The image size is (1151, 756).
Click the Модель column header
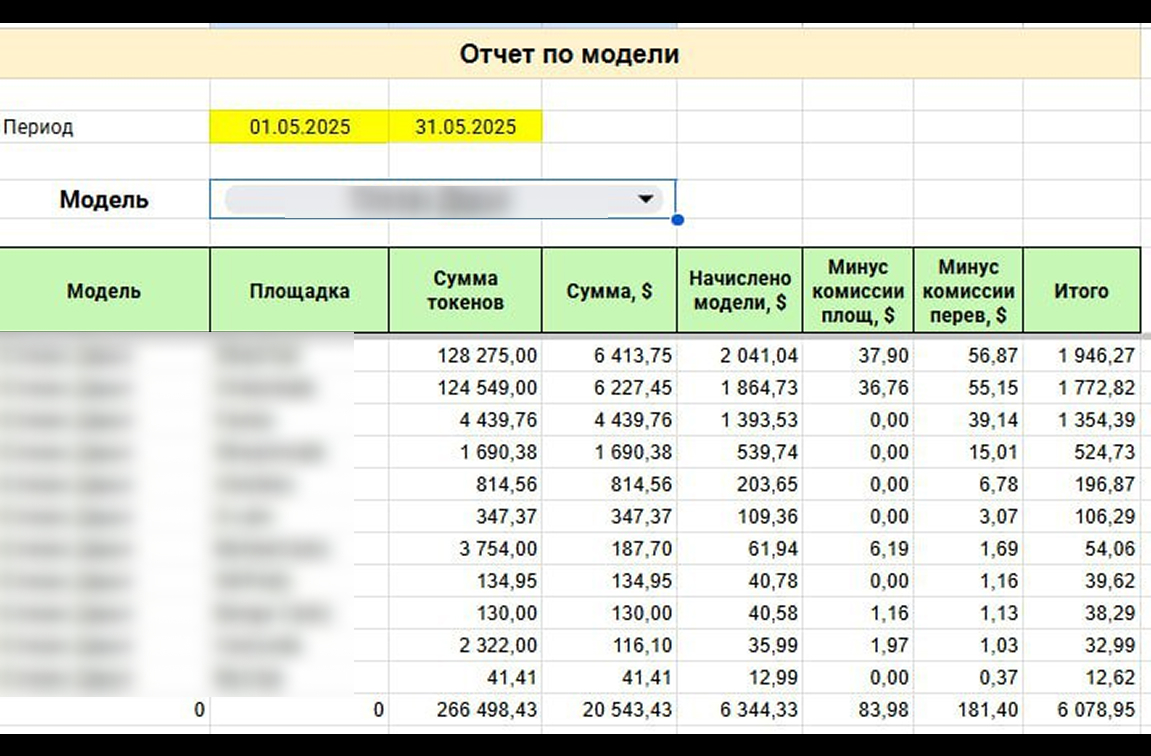[104, 291]
